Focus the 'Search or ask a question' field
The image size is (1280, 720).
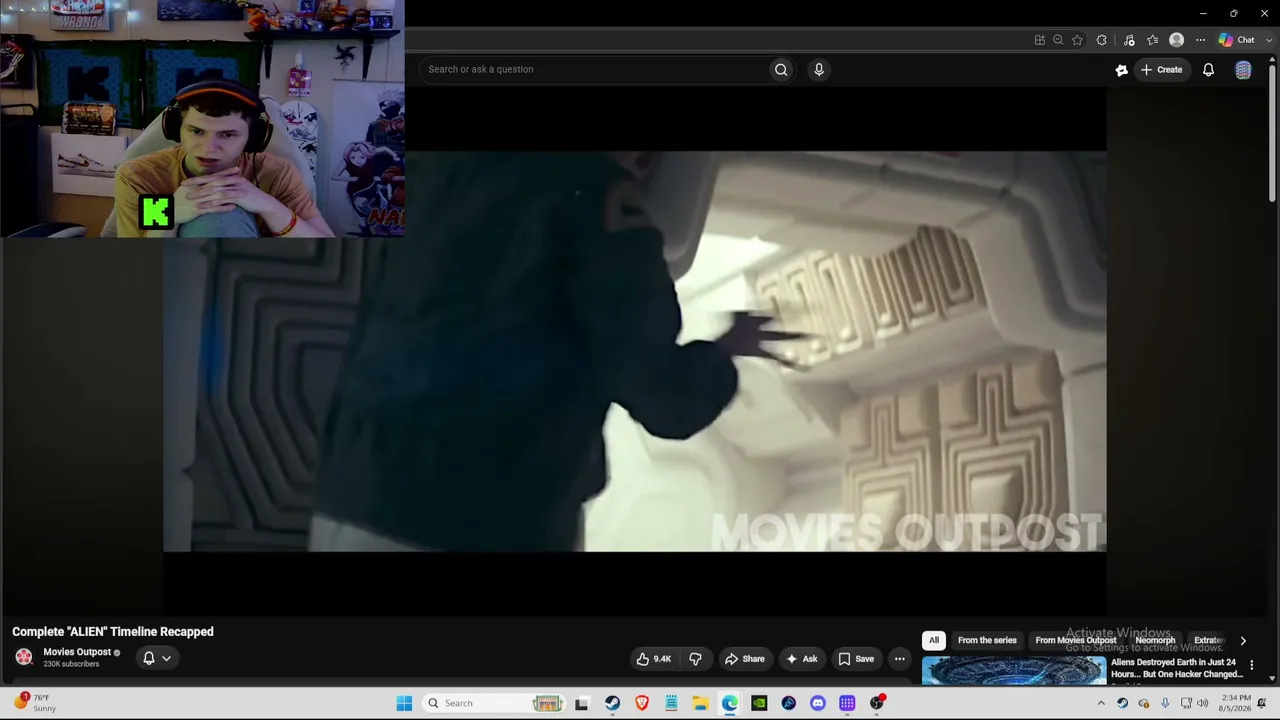[594, 69]
